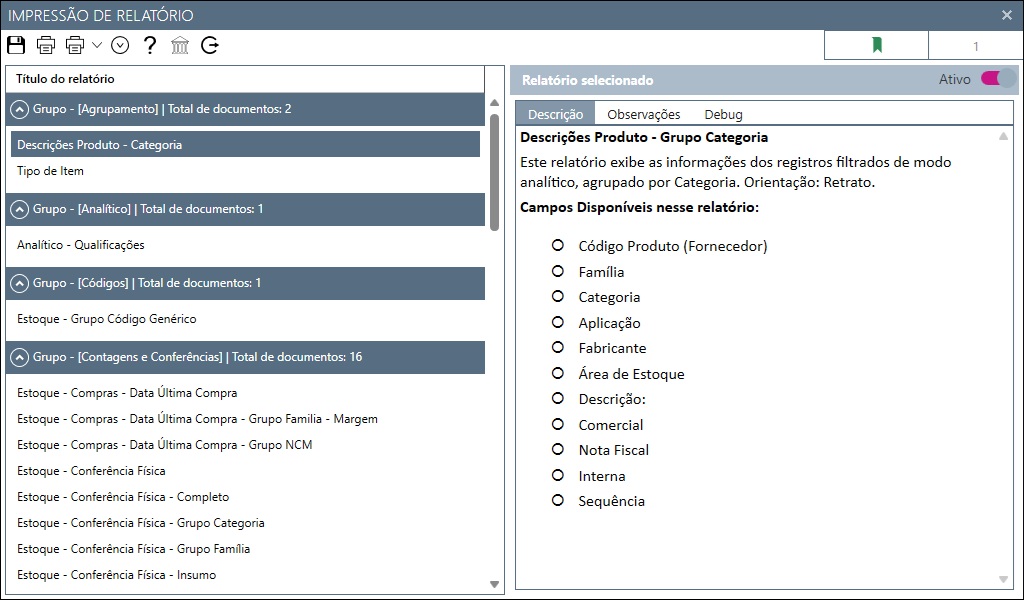1024x600 pixels.
Task: Select report Descrições Produto - Categoria
Action: tap(246, 144)
